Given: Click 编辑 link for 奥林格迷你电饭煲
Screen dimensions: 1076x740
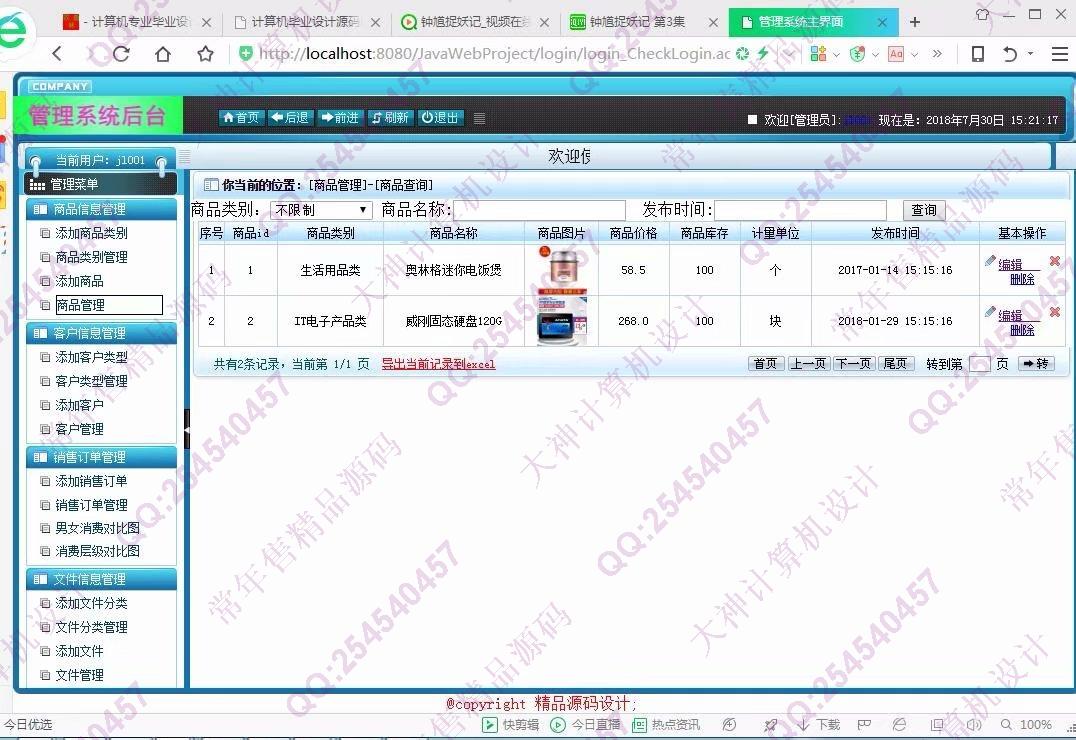Looking at the screenshot, I should 1010,264.
